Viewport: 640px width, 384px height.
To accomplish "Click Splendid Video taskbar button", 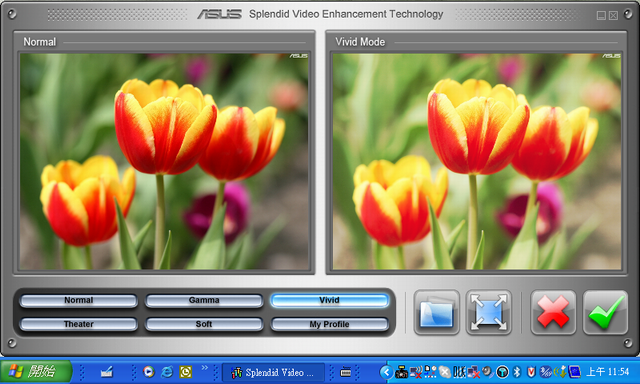I will tap(273, 372).
